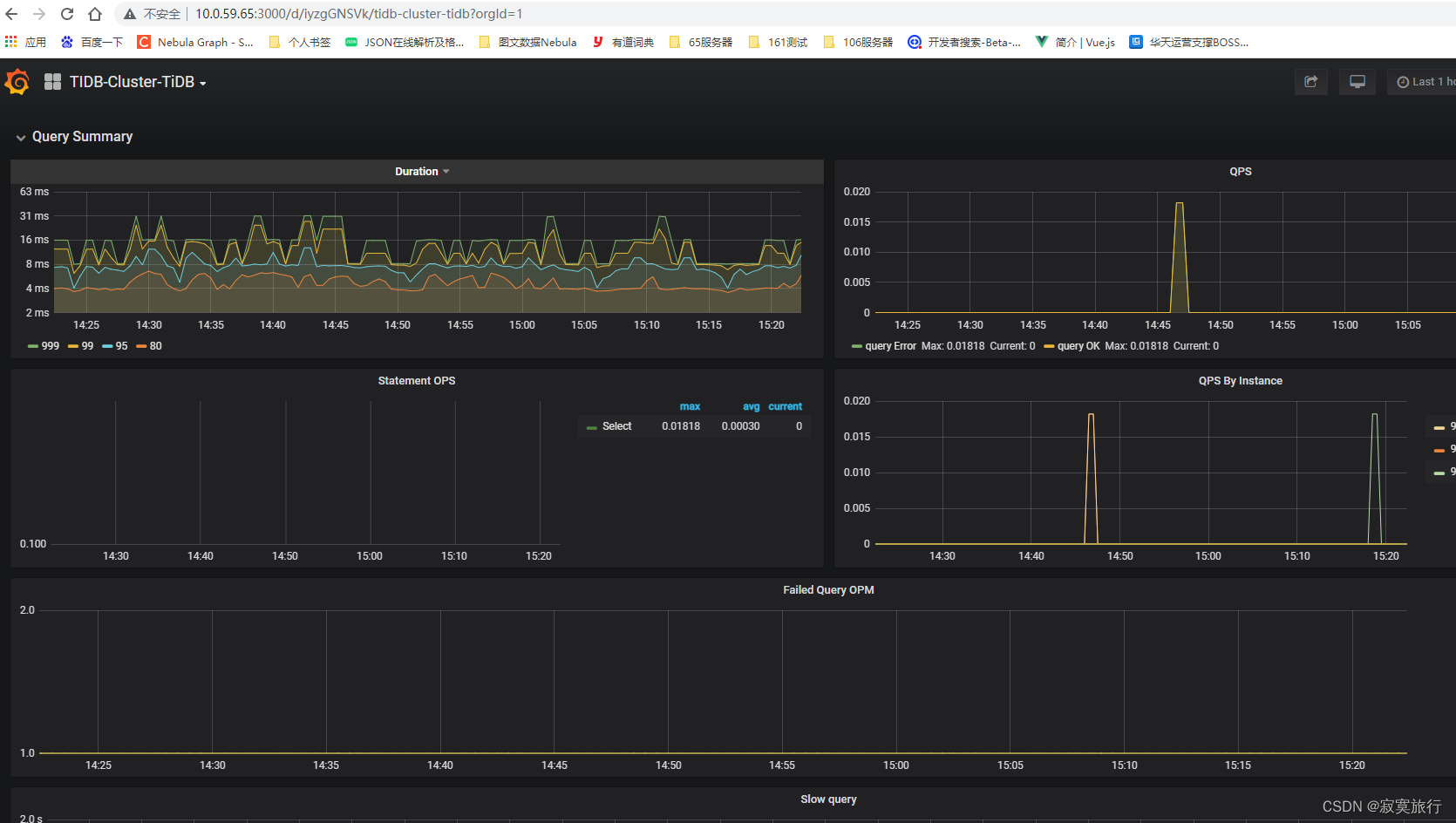The width and height of the screenshot is (1456, 823).
Task: Open the Last 1 hour time picker
Action: [x=1424, y=81]
